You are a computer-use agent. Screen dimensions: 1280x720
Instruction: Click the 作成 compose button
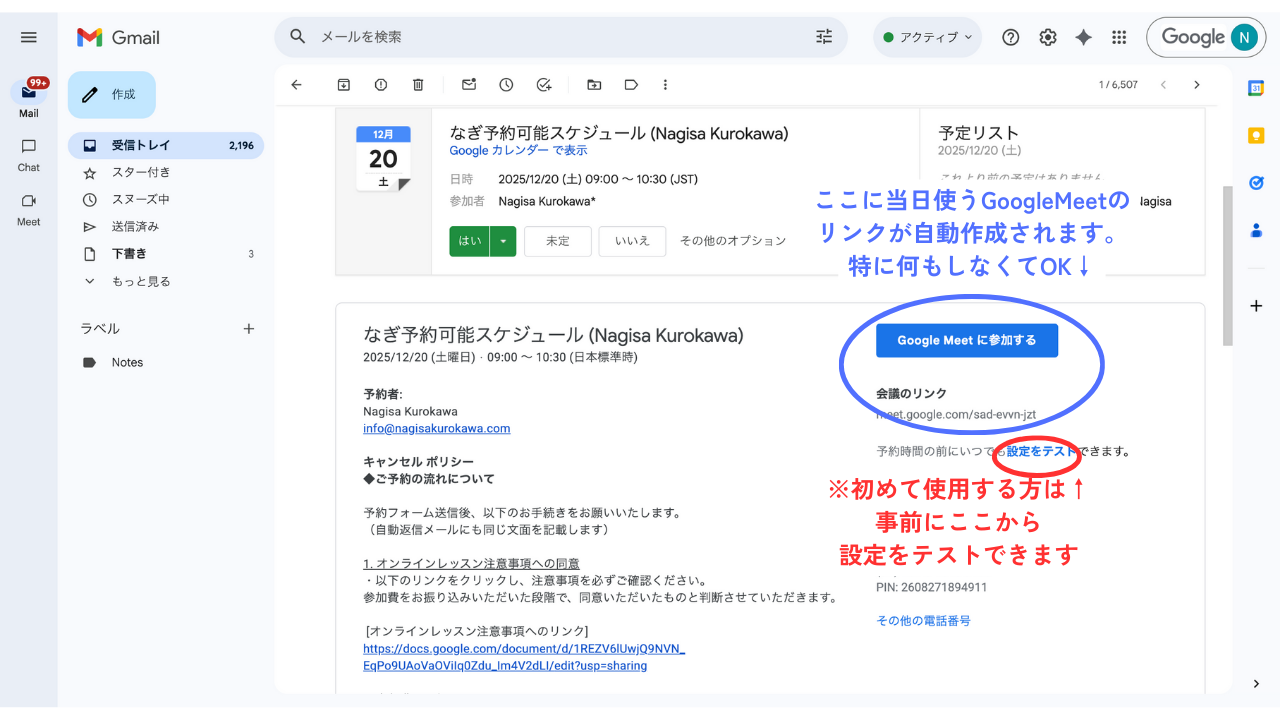click(x=112, y=95)
